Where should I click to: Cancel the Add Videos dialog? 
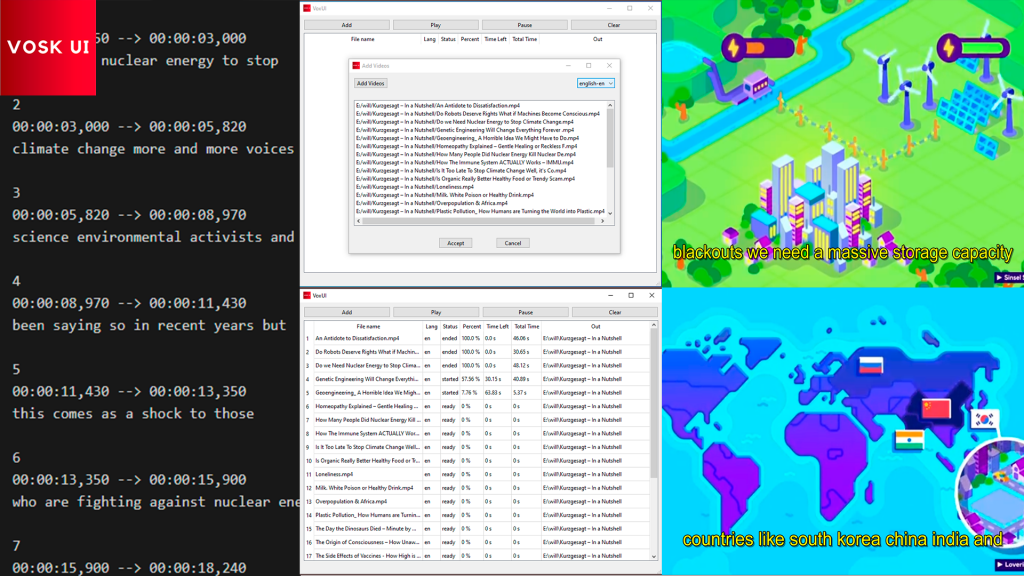point(513,243)
